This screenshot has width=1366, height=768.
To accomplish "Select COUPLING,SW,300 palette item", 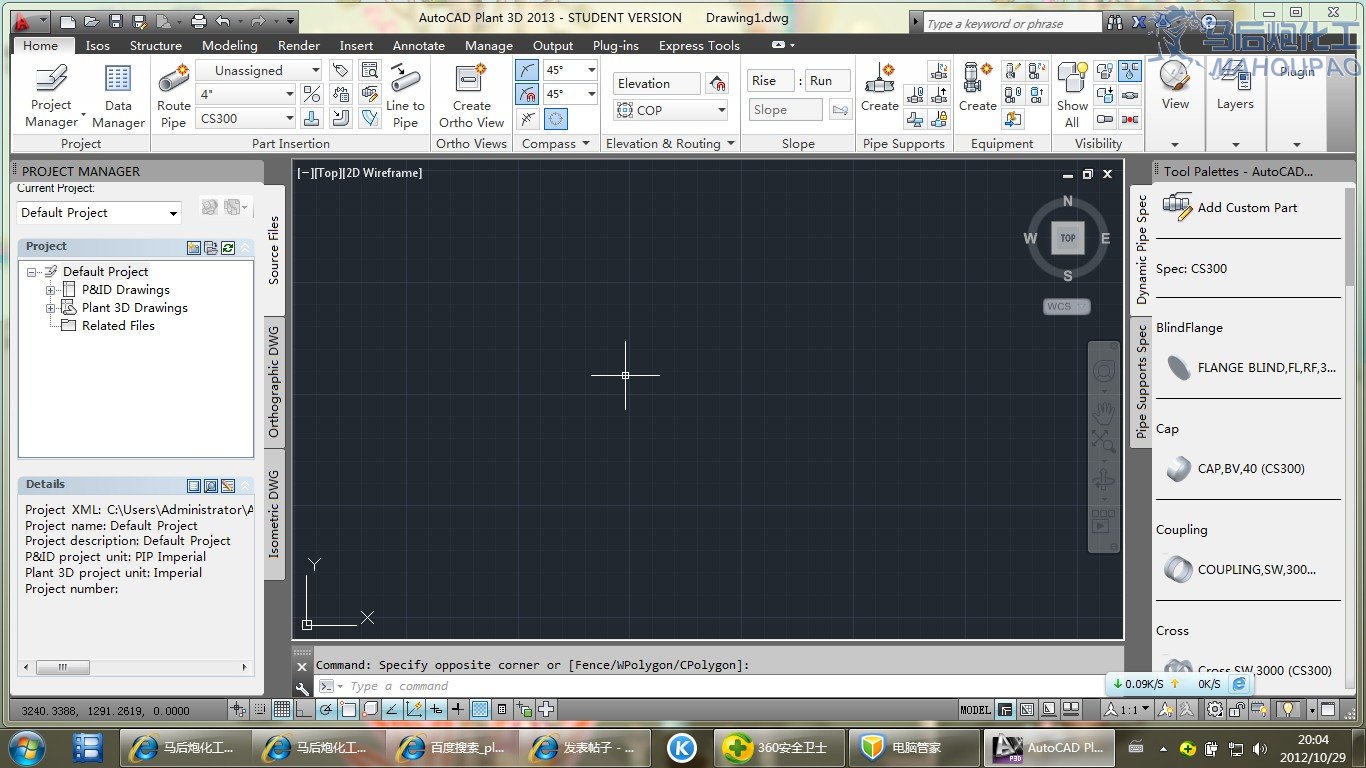I will point(1239,569).
